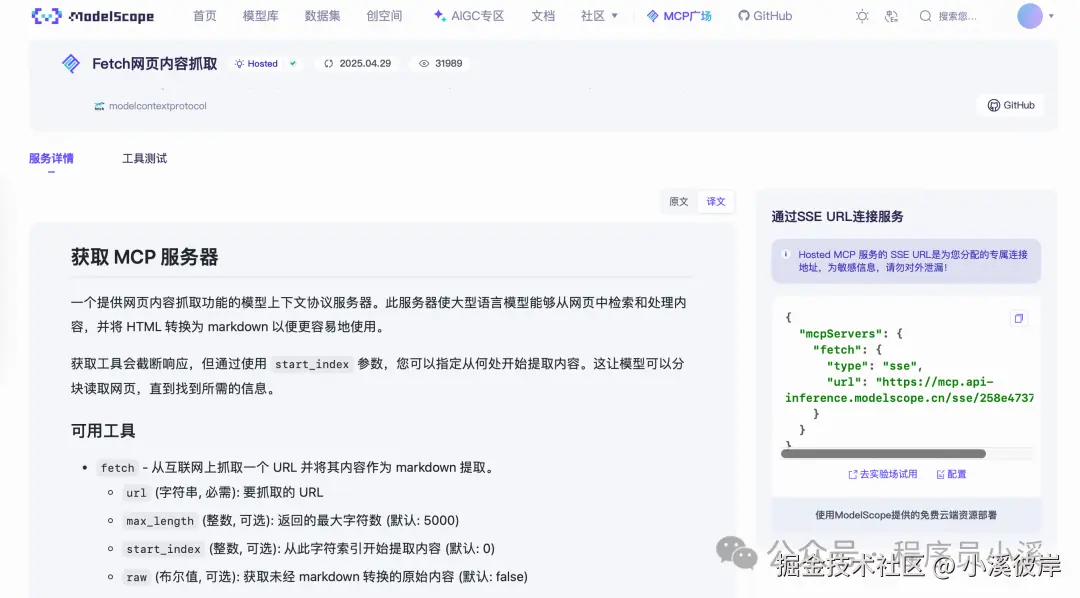Viewport: 1080px width, 598px height.
Task: Click the 31989 view count badge
Action: [x=441, y=63]
